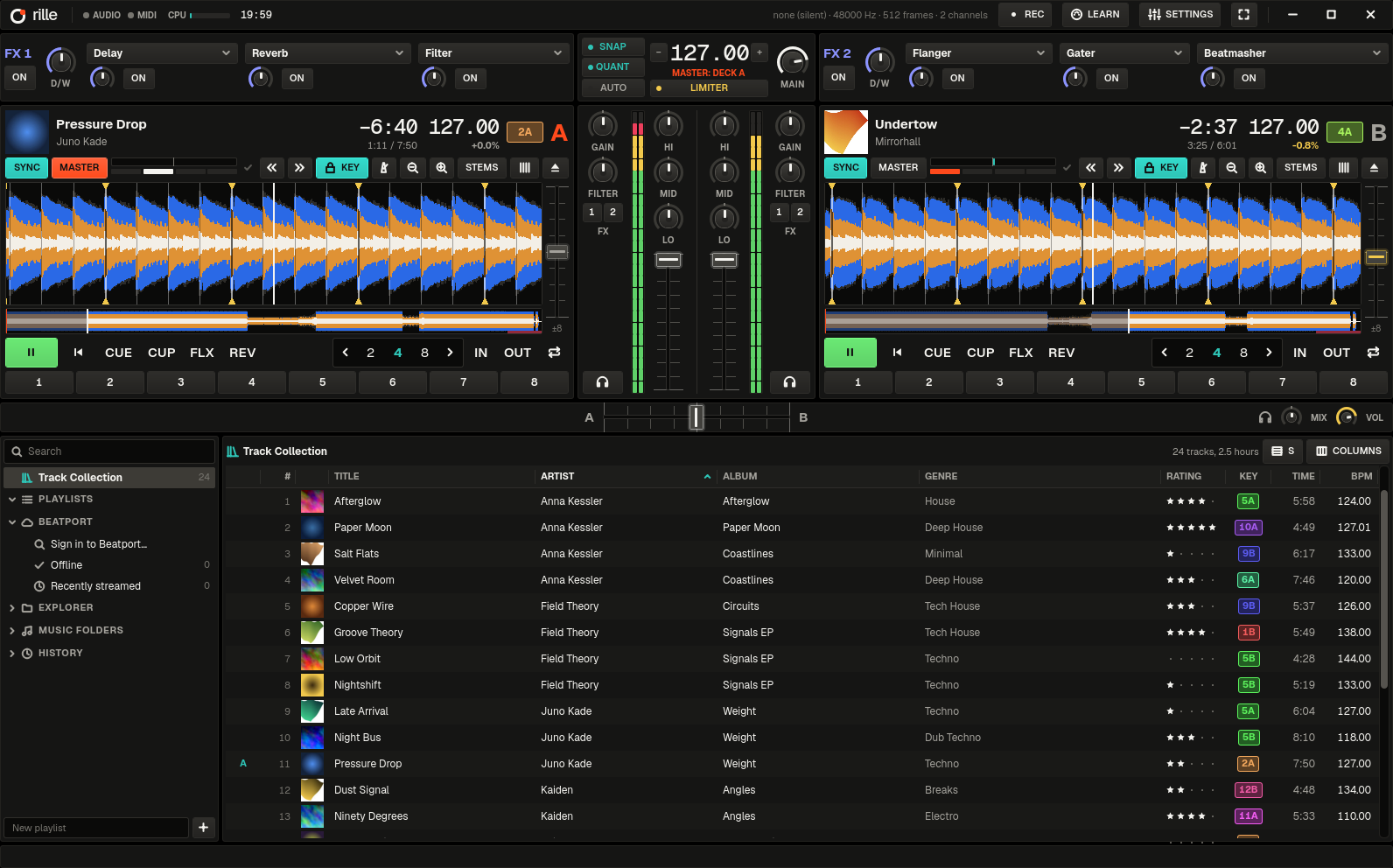Enable FX 1 unit ON switch
The width and height of the screenshot is (1393, 868).
tap(20, 78)
